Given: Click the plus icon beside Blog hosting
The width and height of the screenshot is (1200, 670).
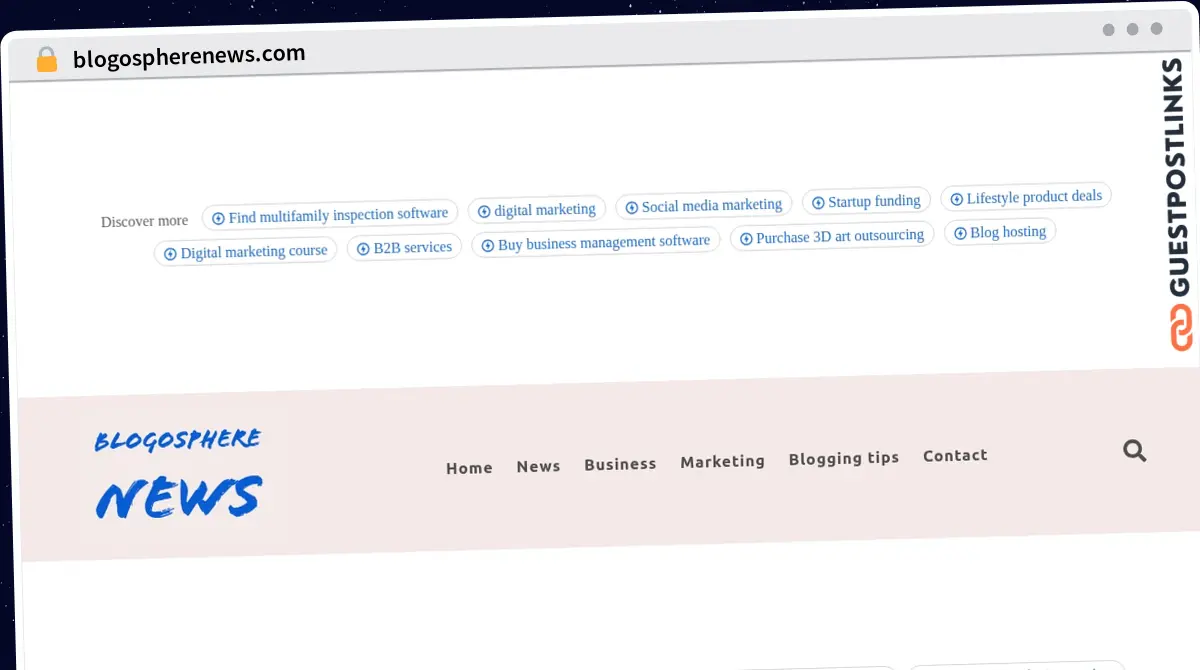Looking at the screenshot, I should tap(962, 231).
